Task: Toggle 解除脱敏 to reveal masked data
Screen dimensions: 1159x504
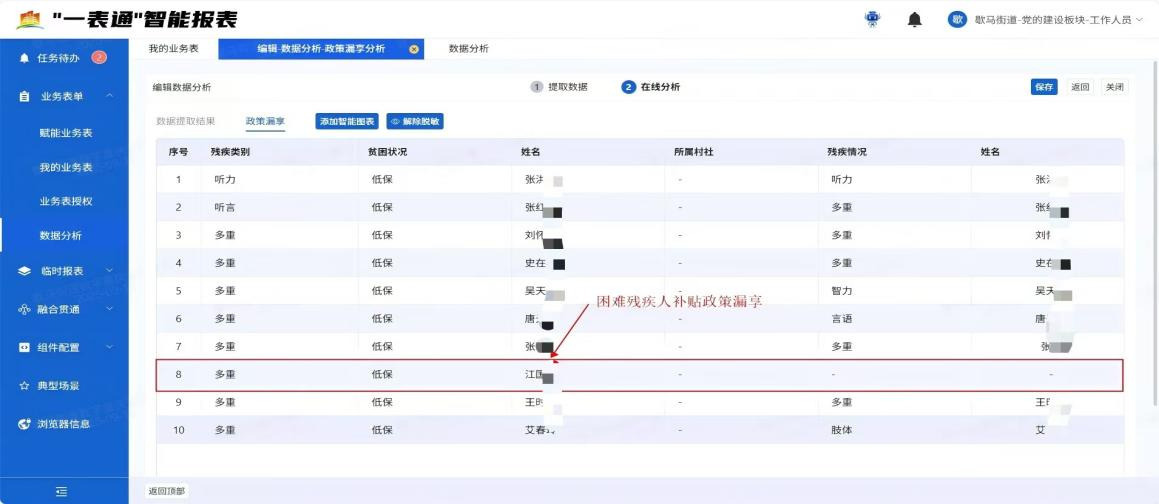Action: (414, 121)
